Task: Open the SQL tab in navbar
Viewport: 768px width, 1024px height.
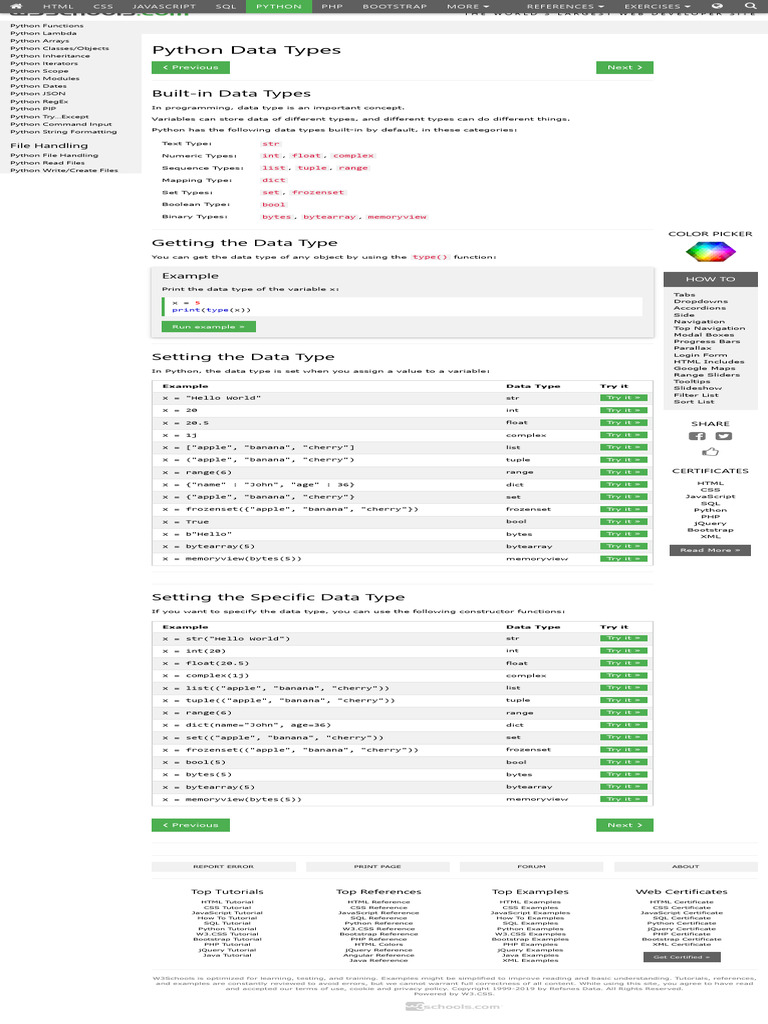Action: click(226, 6)
